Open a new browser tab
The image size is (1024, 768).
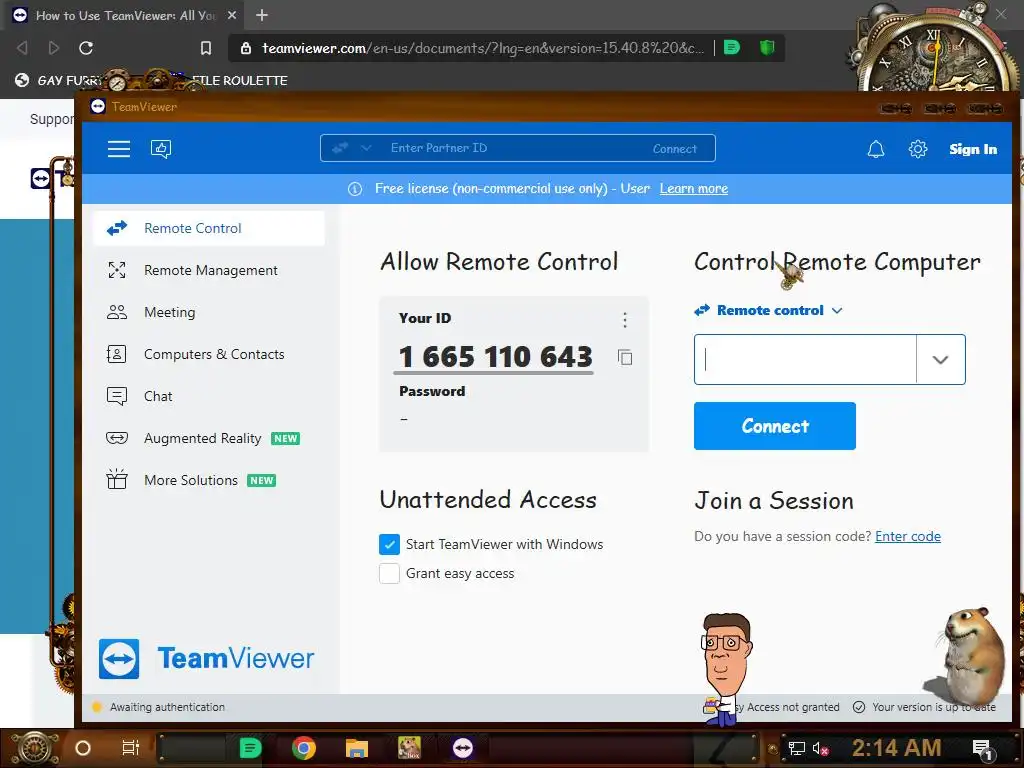pyautogui.click(x=262, y=15)
